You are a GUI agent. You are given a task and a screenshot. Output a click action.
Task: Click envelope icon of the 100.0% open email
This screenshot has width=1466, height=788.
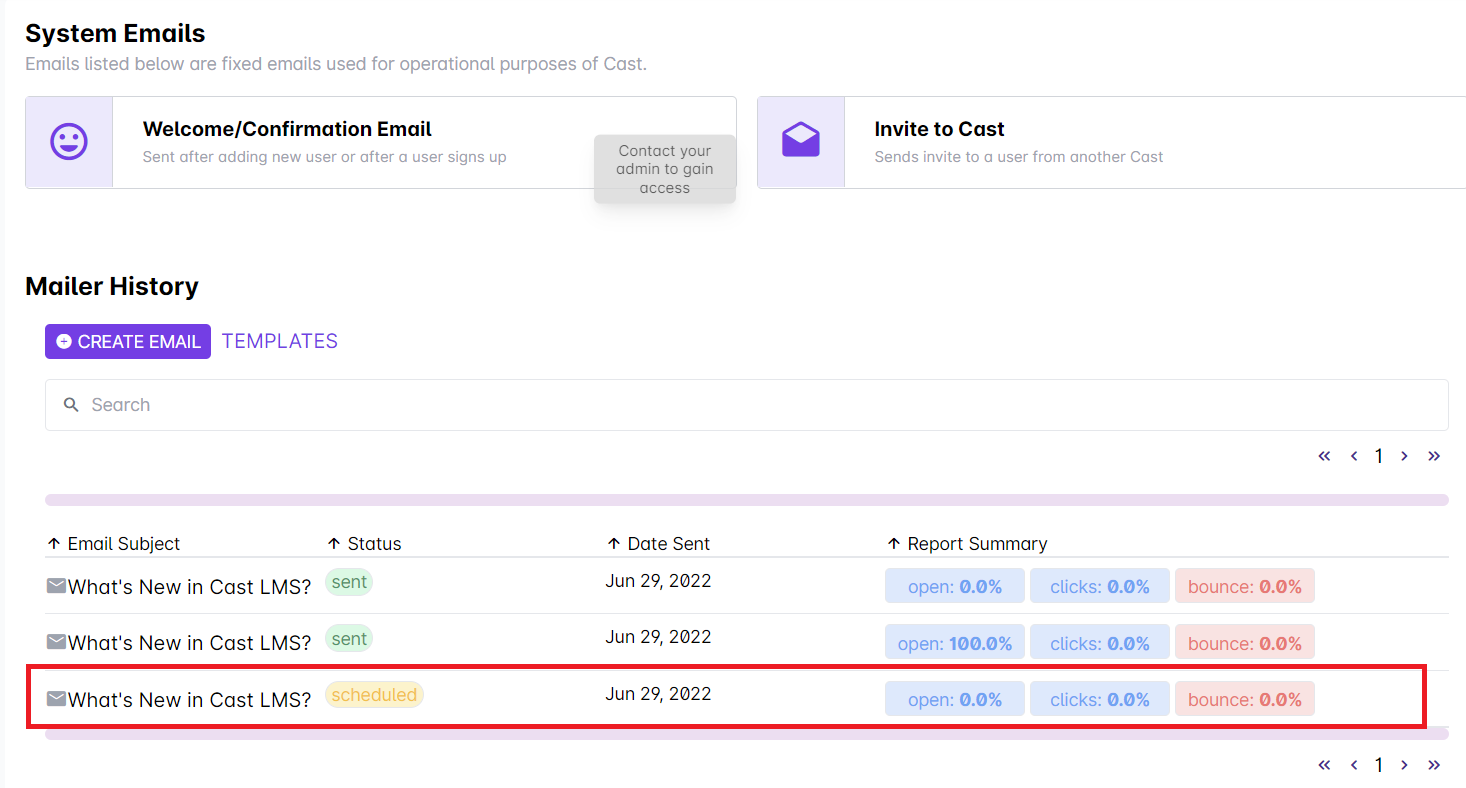(56, 642)
